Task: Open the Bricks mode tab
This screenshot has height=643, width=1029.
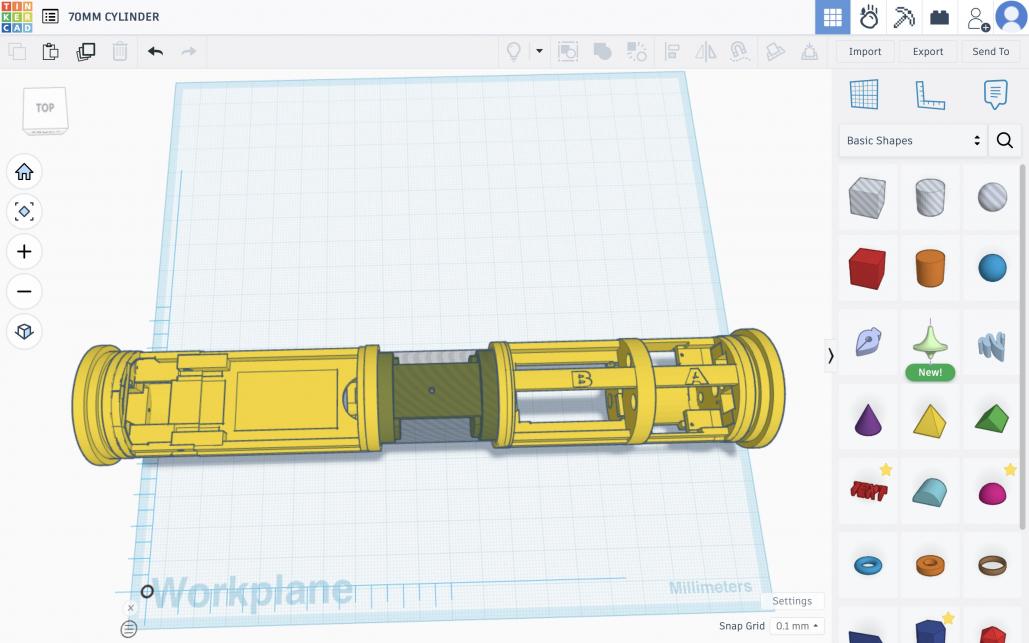Action: coord(939,17)
